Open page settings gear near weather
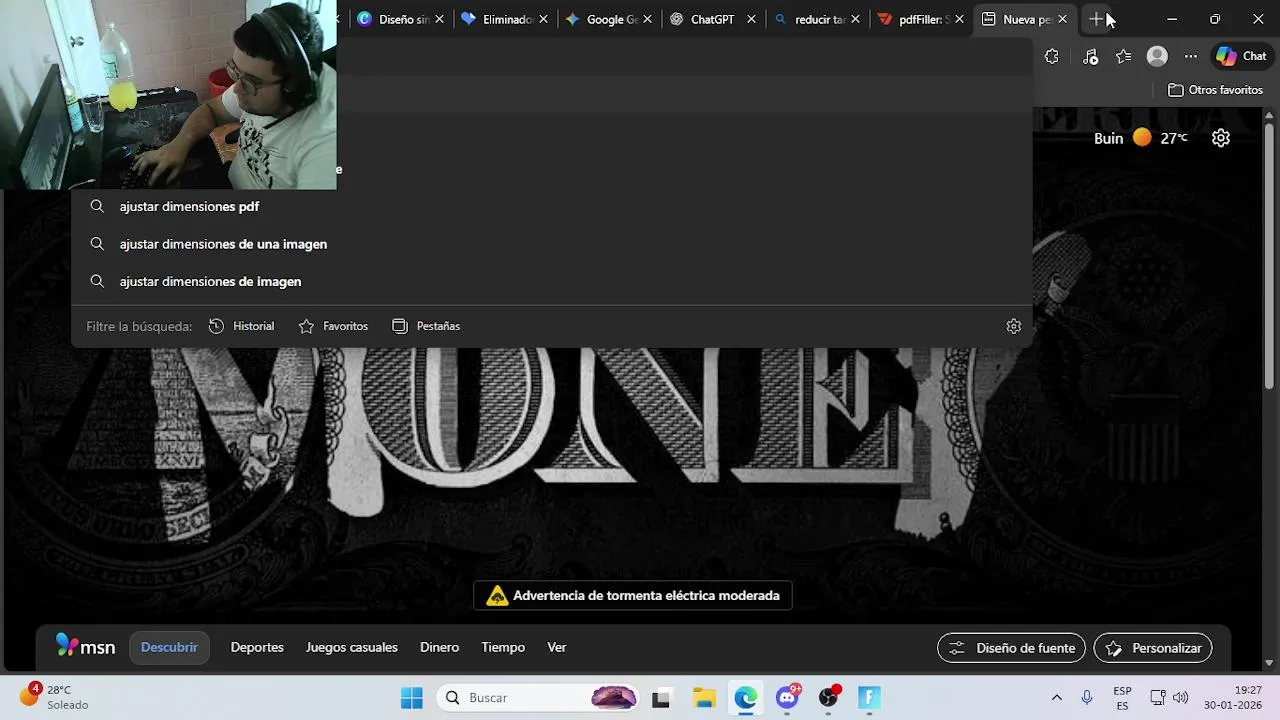This screenshot has width=1280, height=720. click(1221, 138)
